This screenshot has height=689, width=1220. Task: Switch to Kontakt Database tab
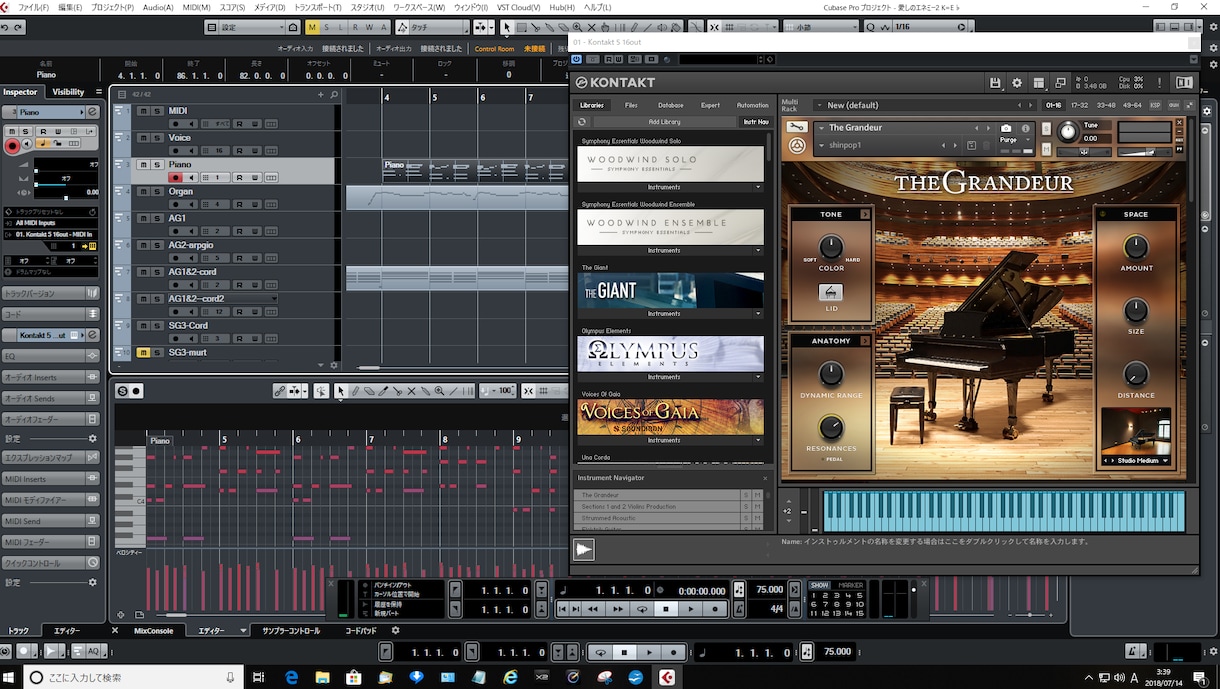point(671,105)
